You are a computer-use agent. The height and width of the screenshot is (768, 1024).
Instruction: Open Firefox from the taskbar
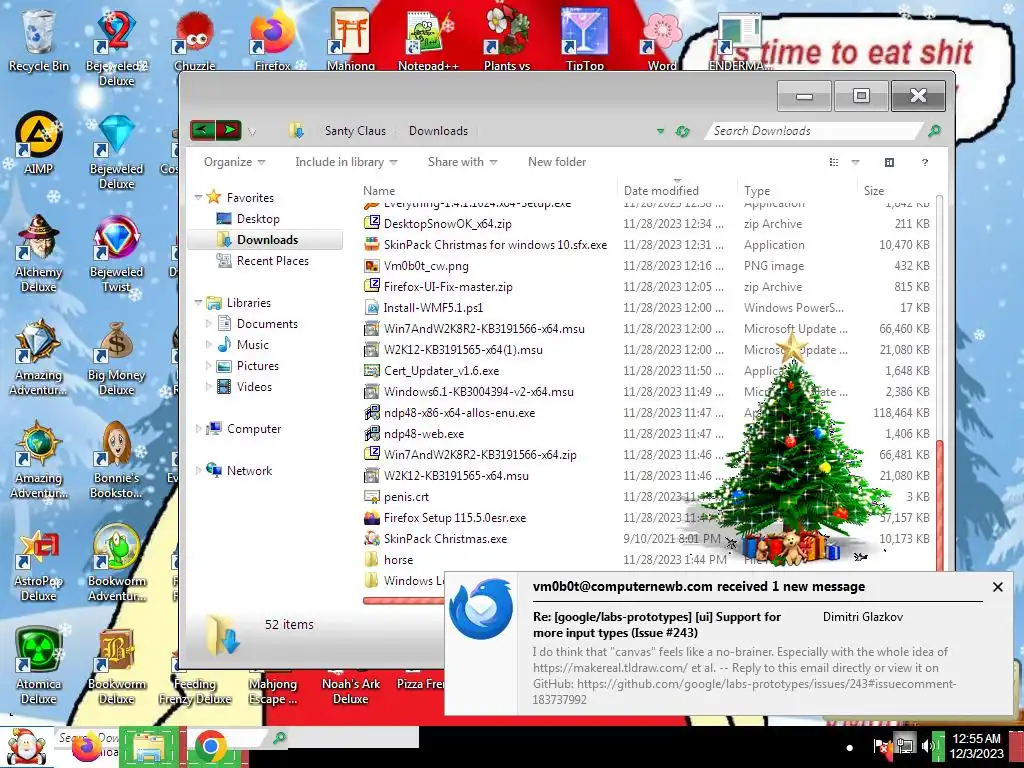tap(86, 748)
